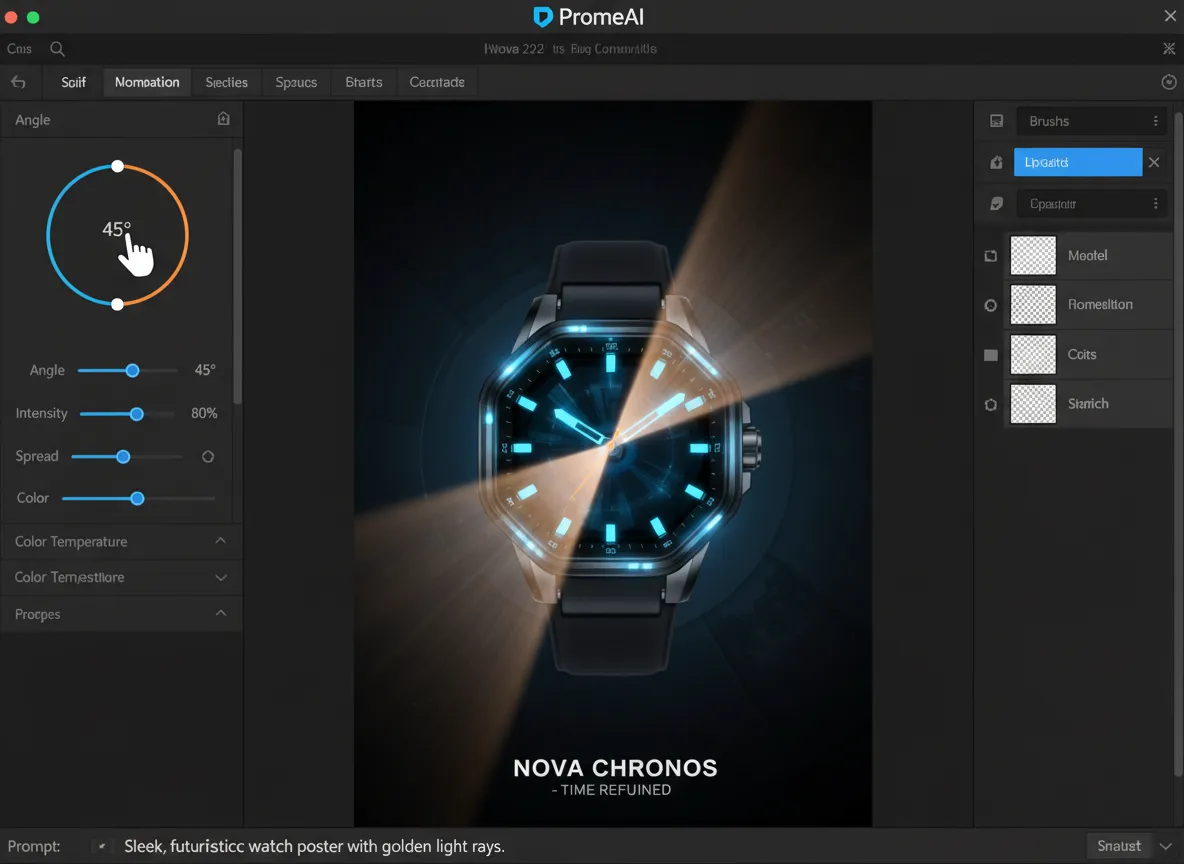Click the Intensity slider handle
This screenshot has height=864, width=1184.
click(x=137, y=414)
